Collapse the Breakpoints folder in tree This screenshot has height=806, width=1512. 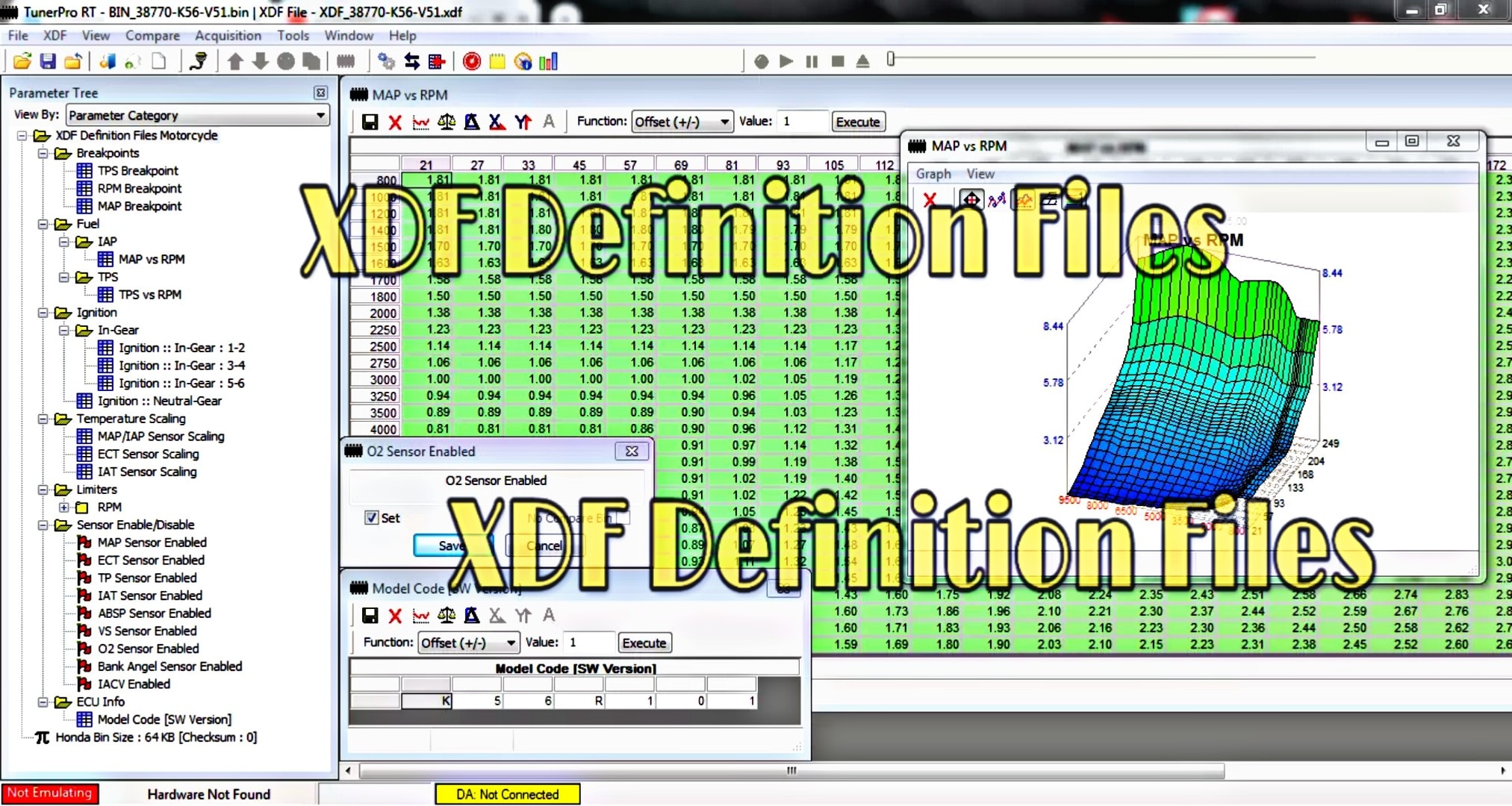pos(43,153)
